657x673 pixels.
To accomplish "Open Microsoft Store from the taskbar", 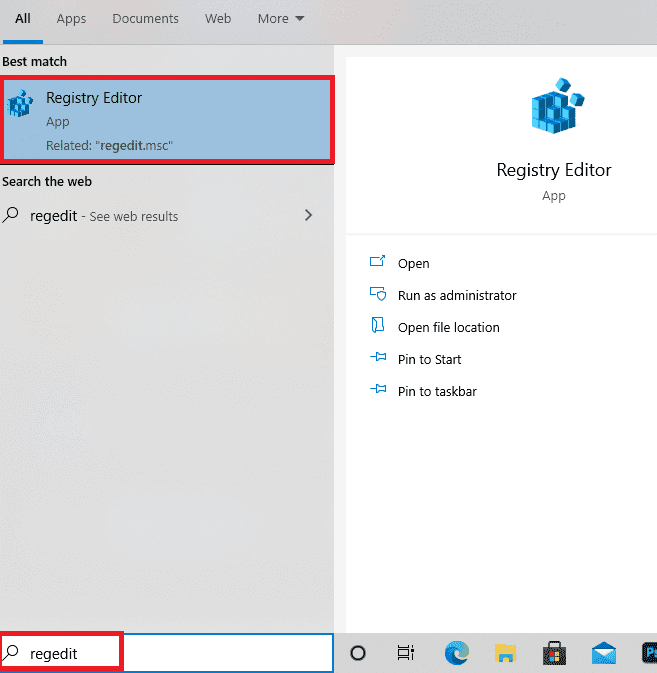I will click(x=554, y=653).
